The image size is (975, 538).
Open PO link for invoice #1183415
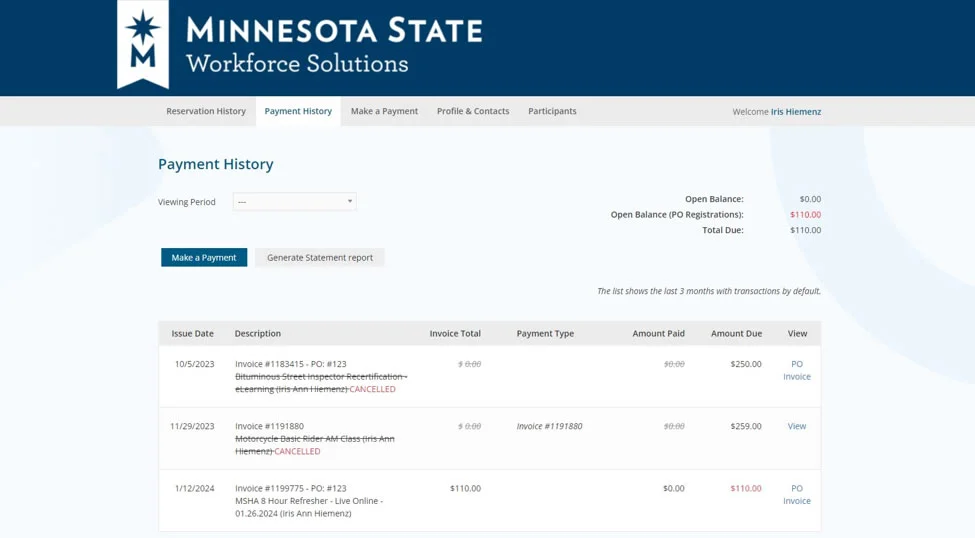point(797,364)
